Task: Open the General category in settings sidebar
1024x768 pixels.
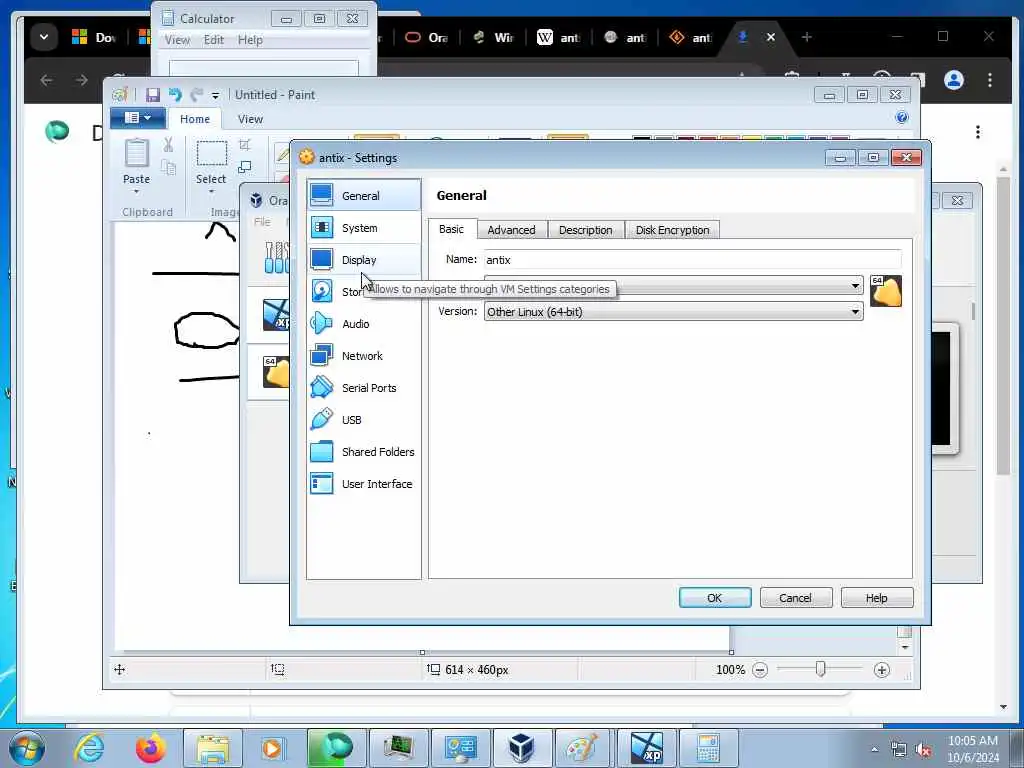Action: [364, 195]
